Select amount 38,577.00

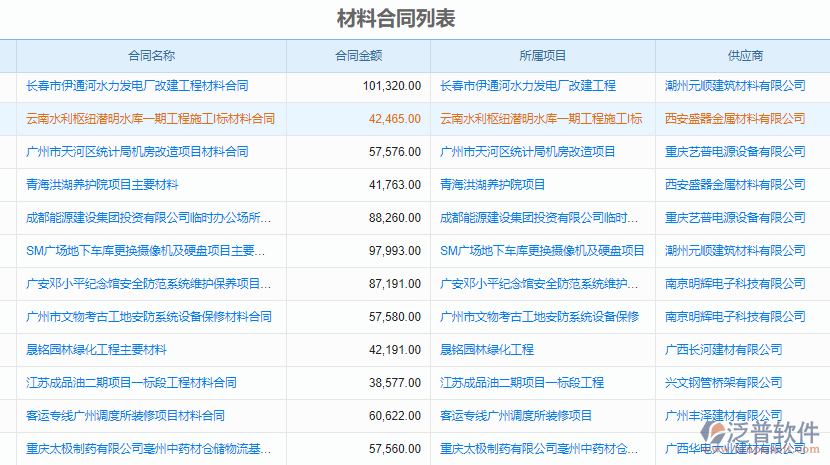tap(395, 382)
